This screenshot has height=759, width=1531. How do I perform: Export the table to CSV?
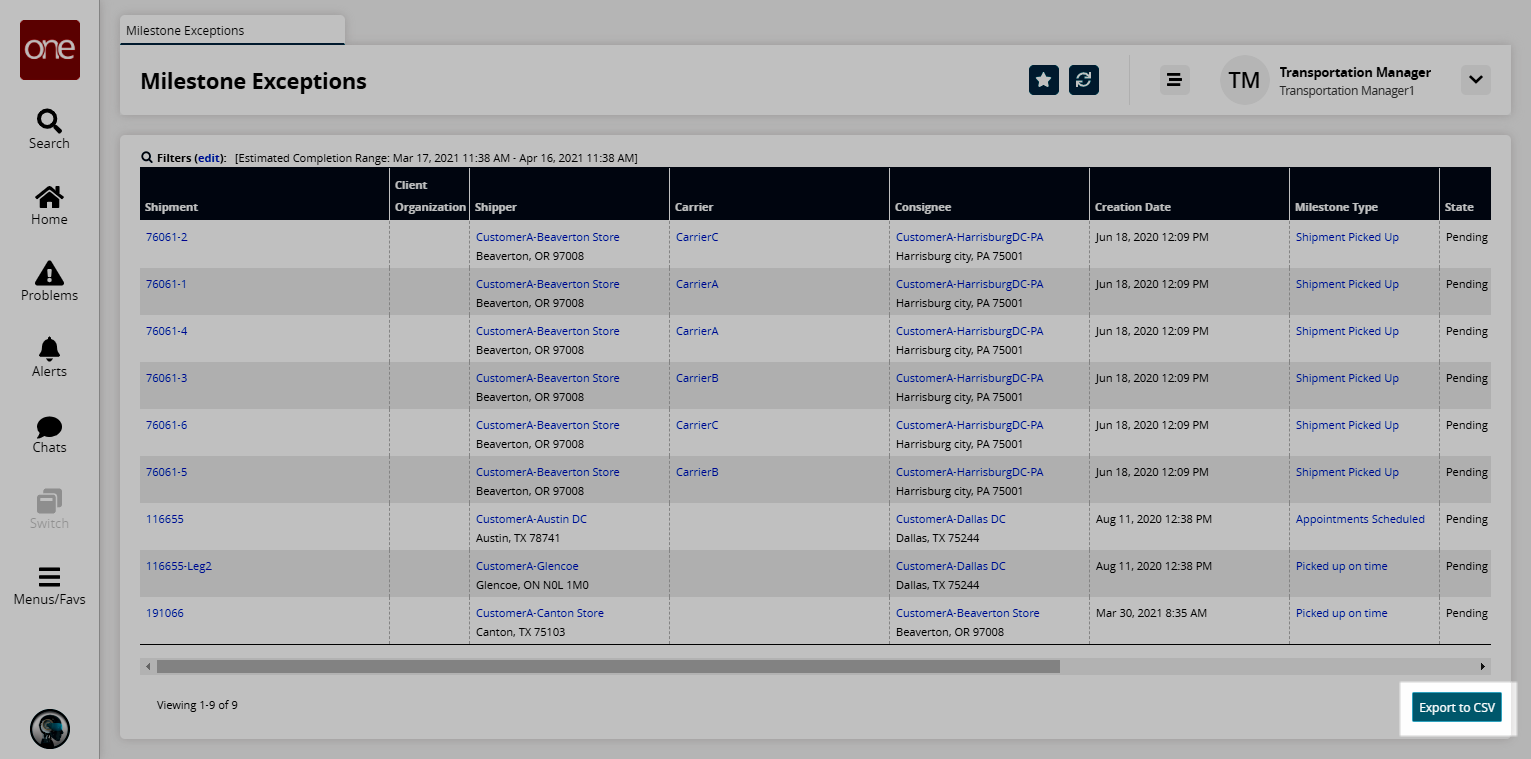[1457, 707]
